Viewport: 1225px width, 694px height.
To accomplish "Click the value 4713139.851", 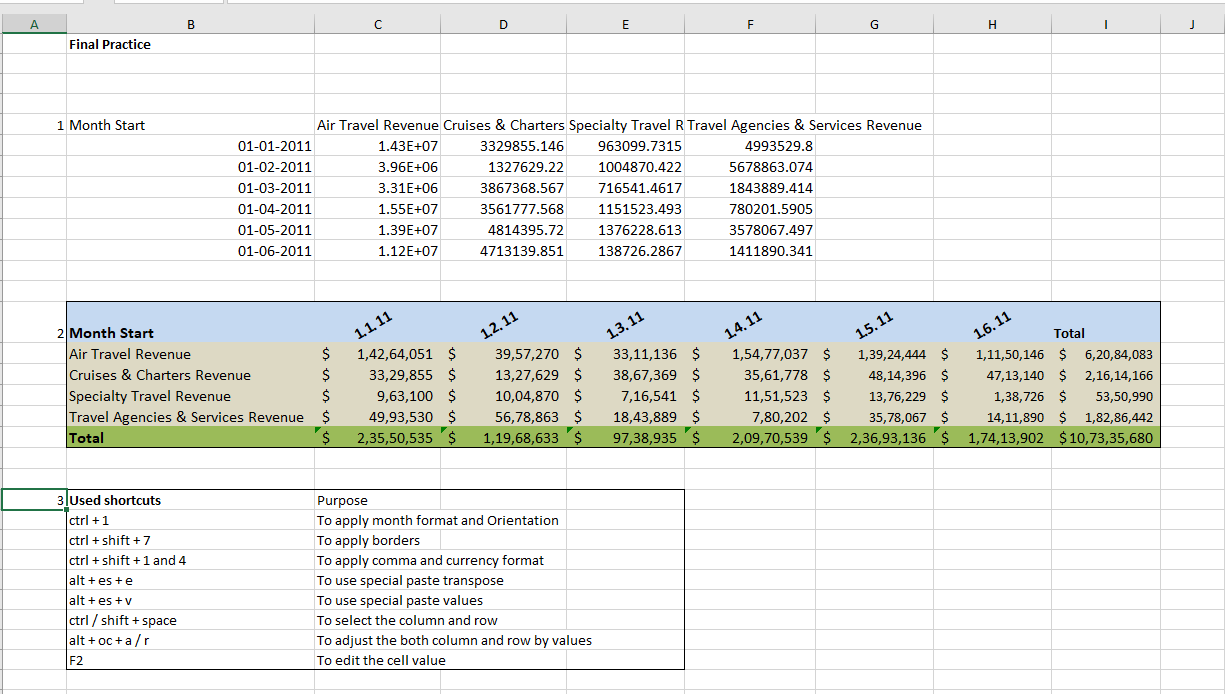I will click(503, 251).
